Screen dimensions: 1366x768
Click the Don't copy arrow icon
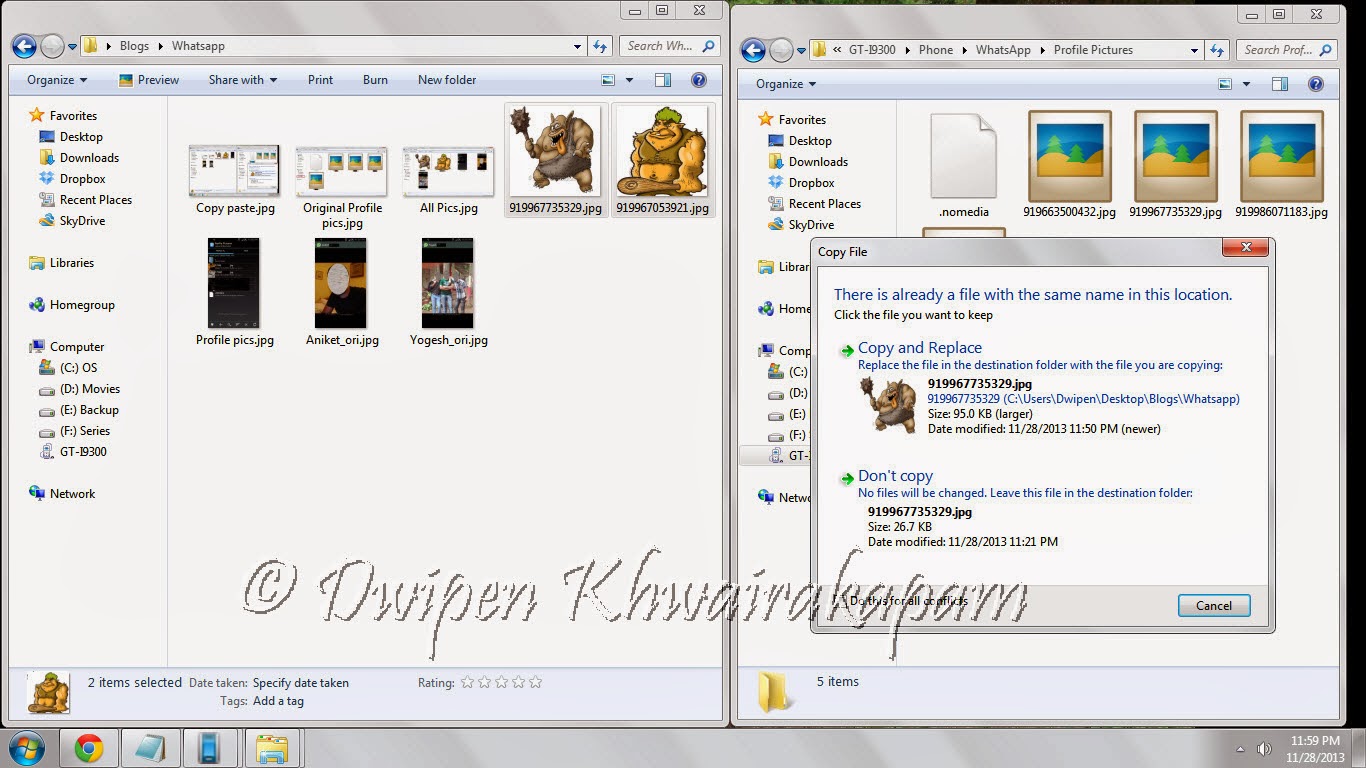pos(847,478)
